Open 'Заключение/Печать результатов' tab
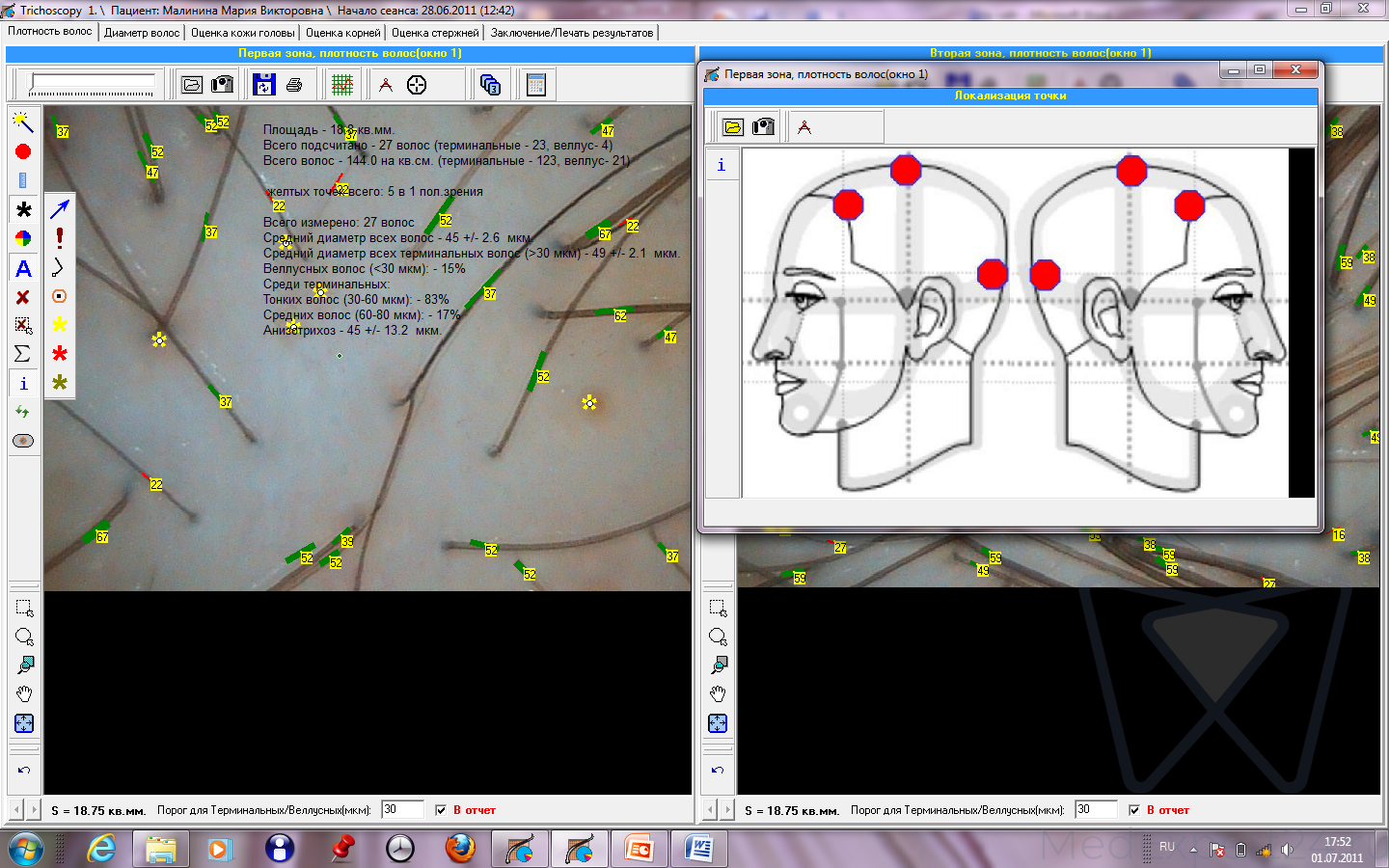Viewport: 1389px width, 868px height. coord(572,33)
